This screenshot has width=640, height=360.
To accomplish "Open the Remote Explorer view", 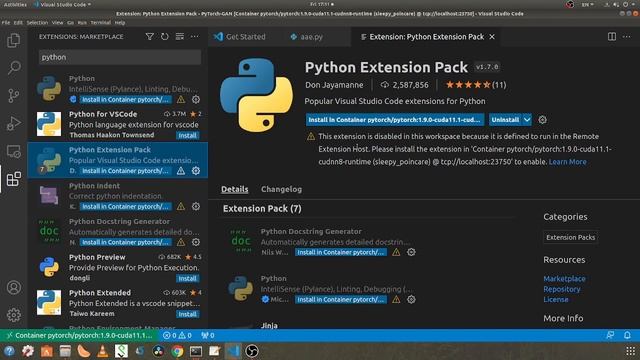I will coord(13,151).
